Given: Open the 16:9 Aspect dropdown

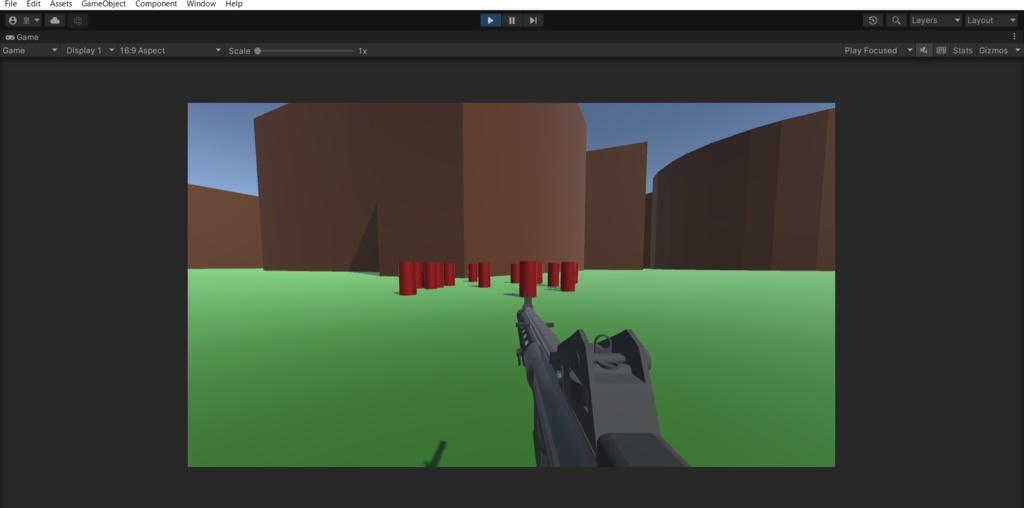Looking at the screenshot, I should [170, 50].
